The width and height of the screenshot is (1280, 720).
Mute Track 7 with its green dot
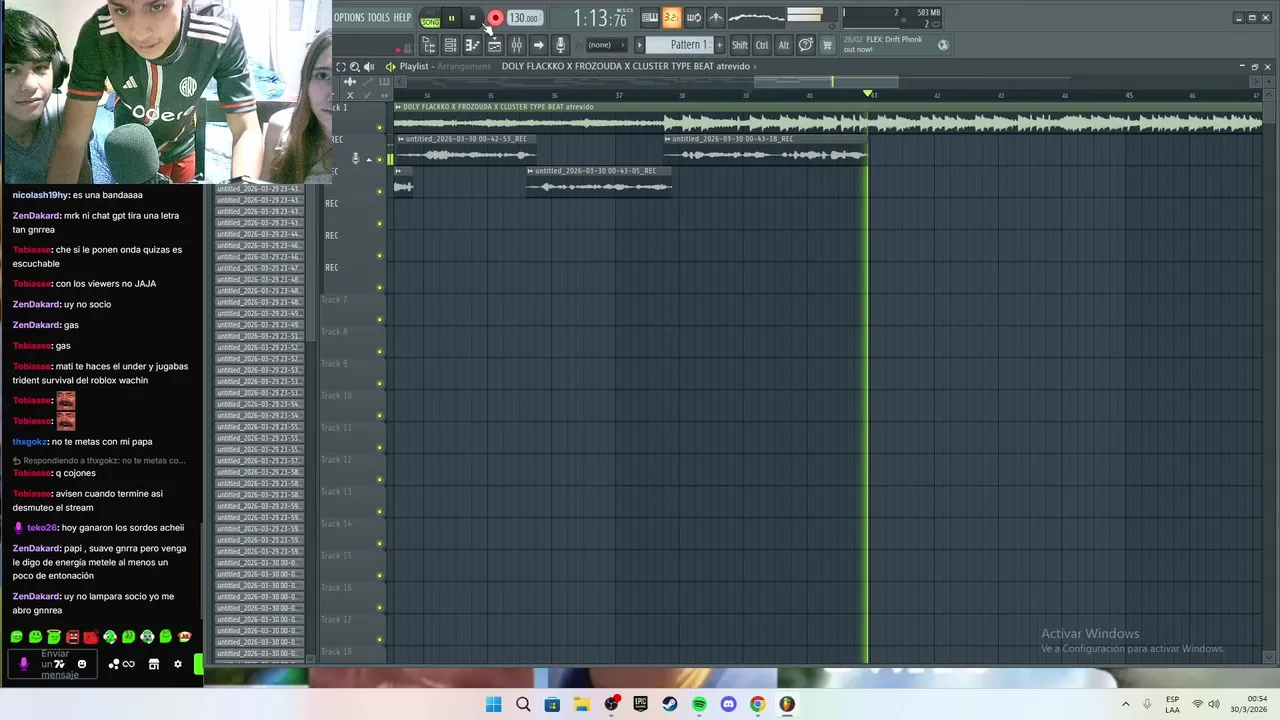click(x=379, y=320)
